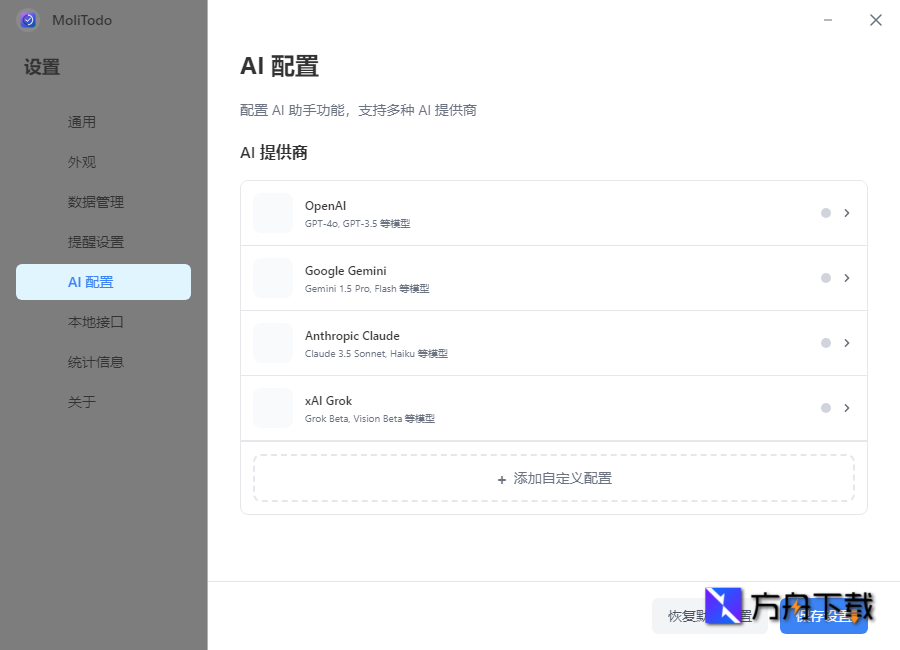The height and width of the screenshot is (650, 900).
Task: Toggle the Google Gemini status indicator dot
Action: (825, 277)
